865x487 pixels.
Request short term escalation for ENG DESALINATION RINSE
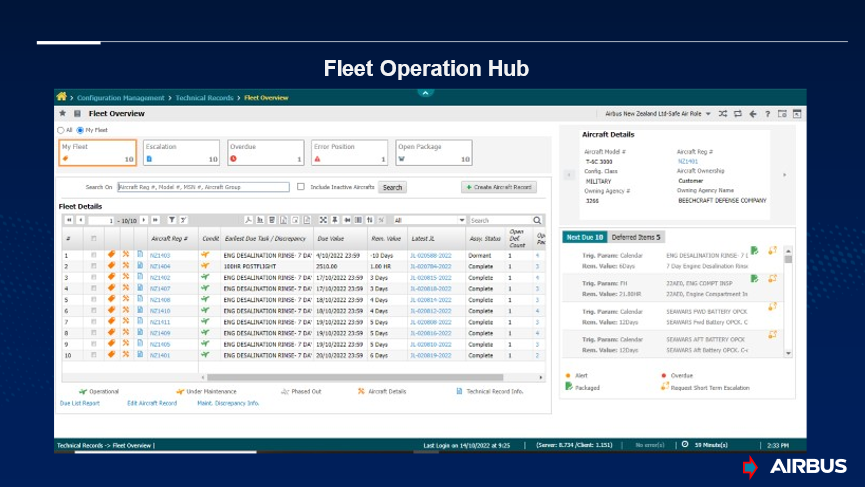(772, 250)
